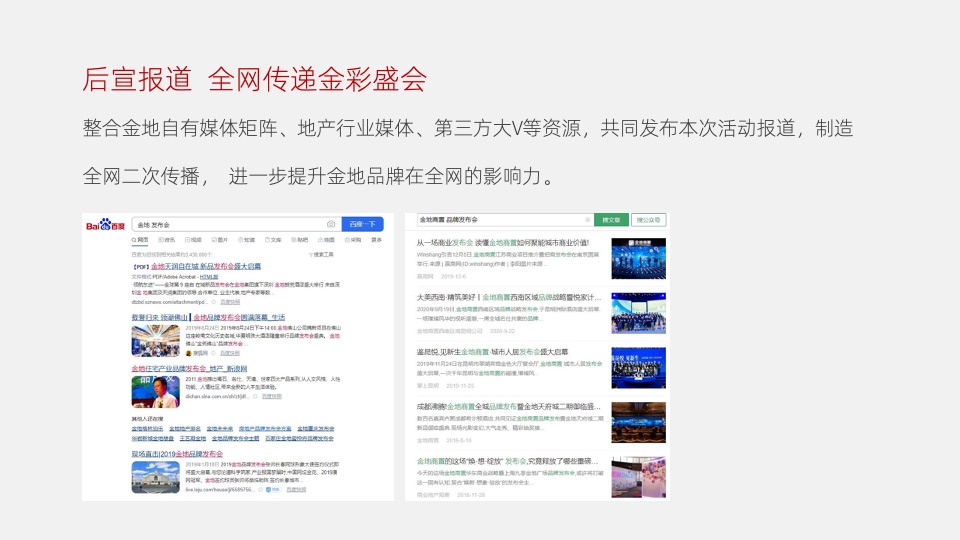The image size is (960, 540).
Task: Click the 佛山 event hall thumbnail
Action: (156, 340)
